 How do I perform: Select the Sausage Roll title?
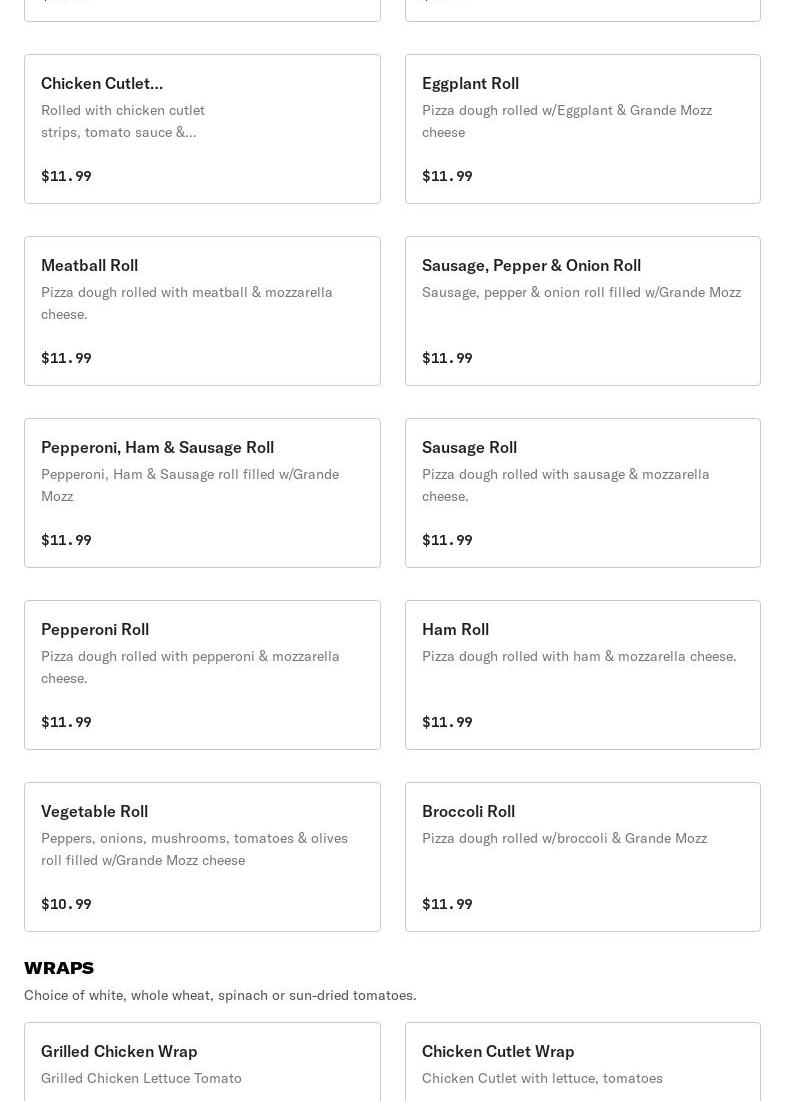tap(469, 447)
